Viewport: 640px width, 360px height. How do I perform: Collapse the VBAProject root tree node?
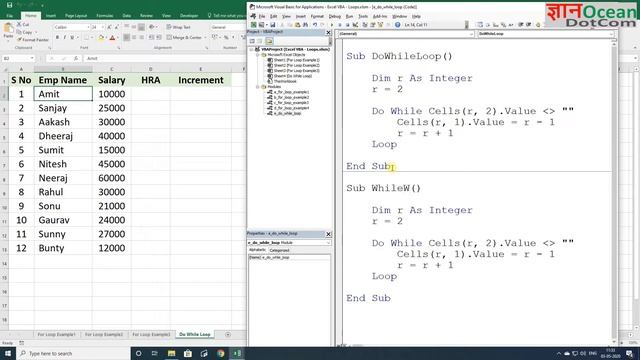tap(251, 49)
